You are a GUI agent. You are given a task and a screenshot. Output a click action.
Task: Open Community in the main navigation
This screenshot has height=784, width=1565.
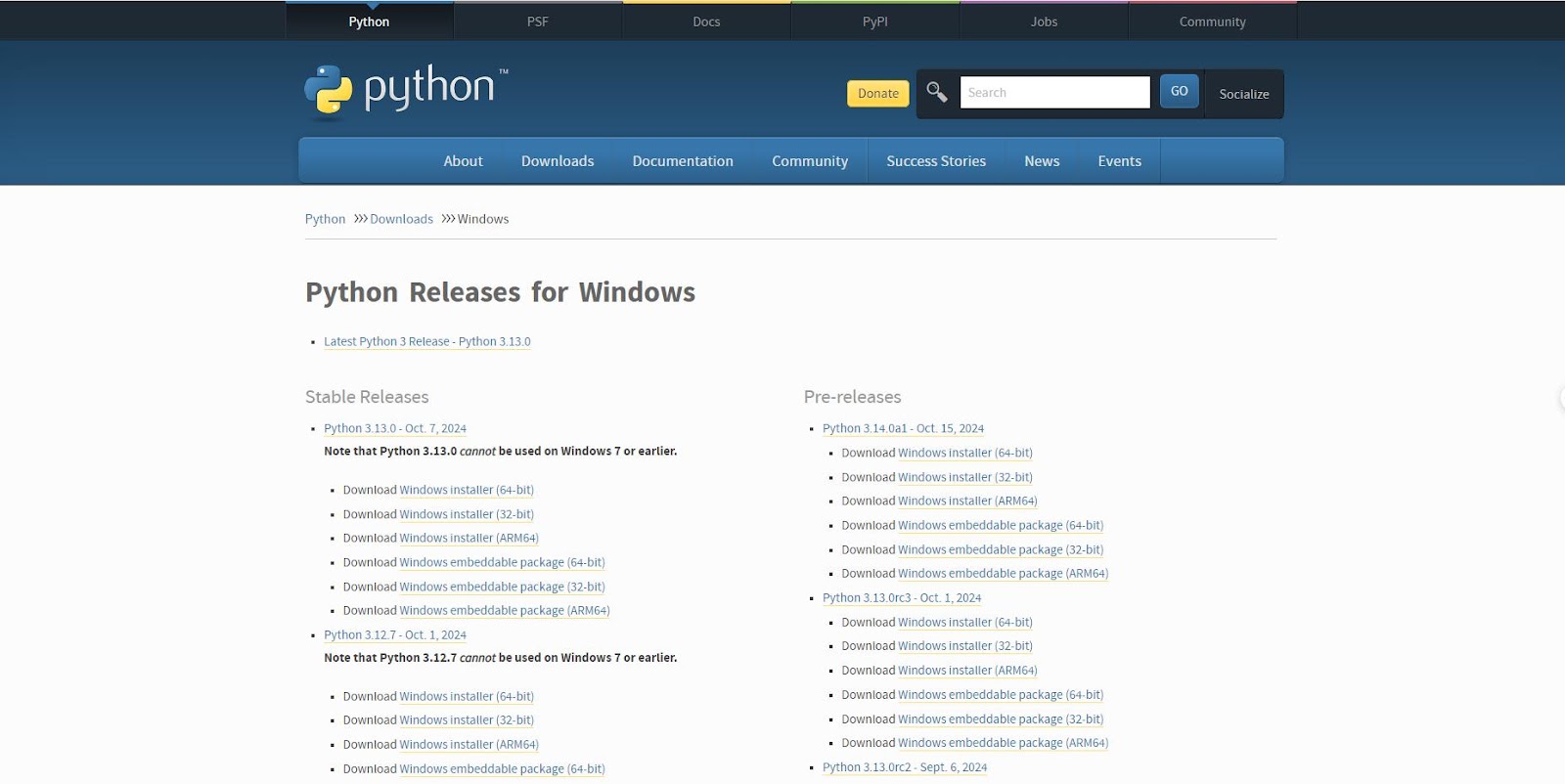click(810, 161)
